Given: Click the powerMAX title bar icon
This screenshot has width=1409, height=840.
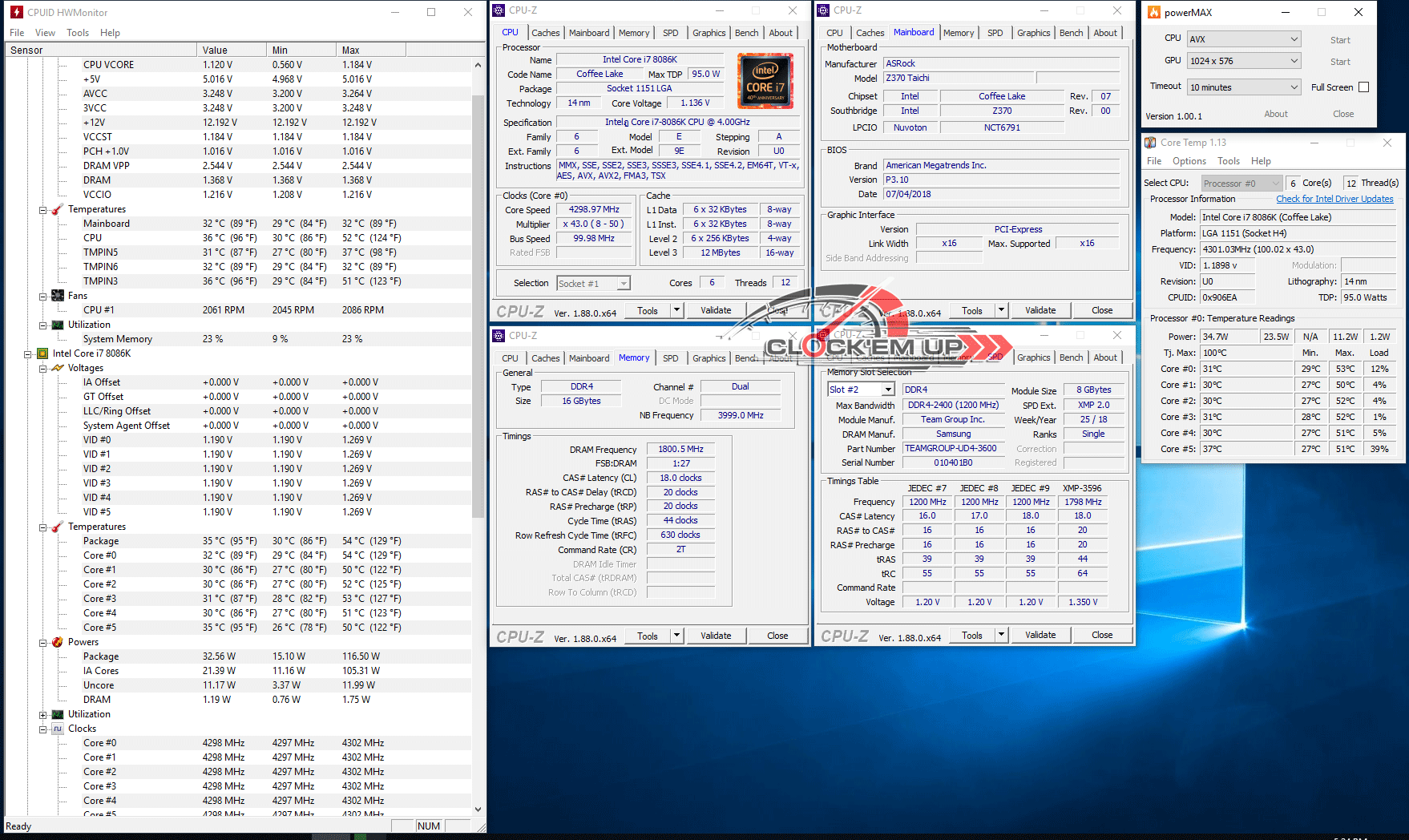Looking at the screenshot, I should click(x=1154, y=12).
